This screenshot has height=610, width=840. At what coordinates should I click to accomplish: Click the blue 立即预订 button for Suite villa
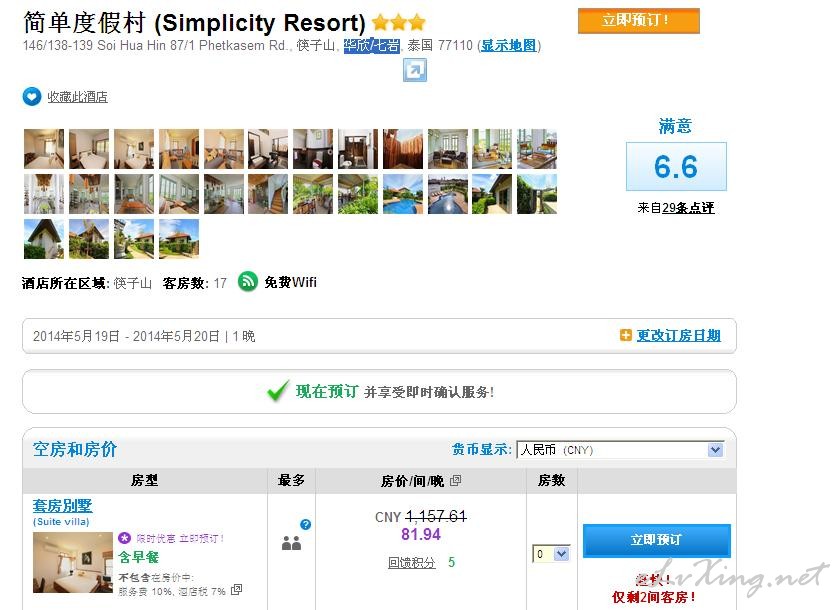click(656, 540)
